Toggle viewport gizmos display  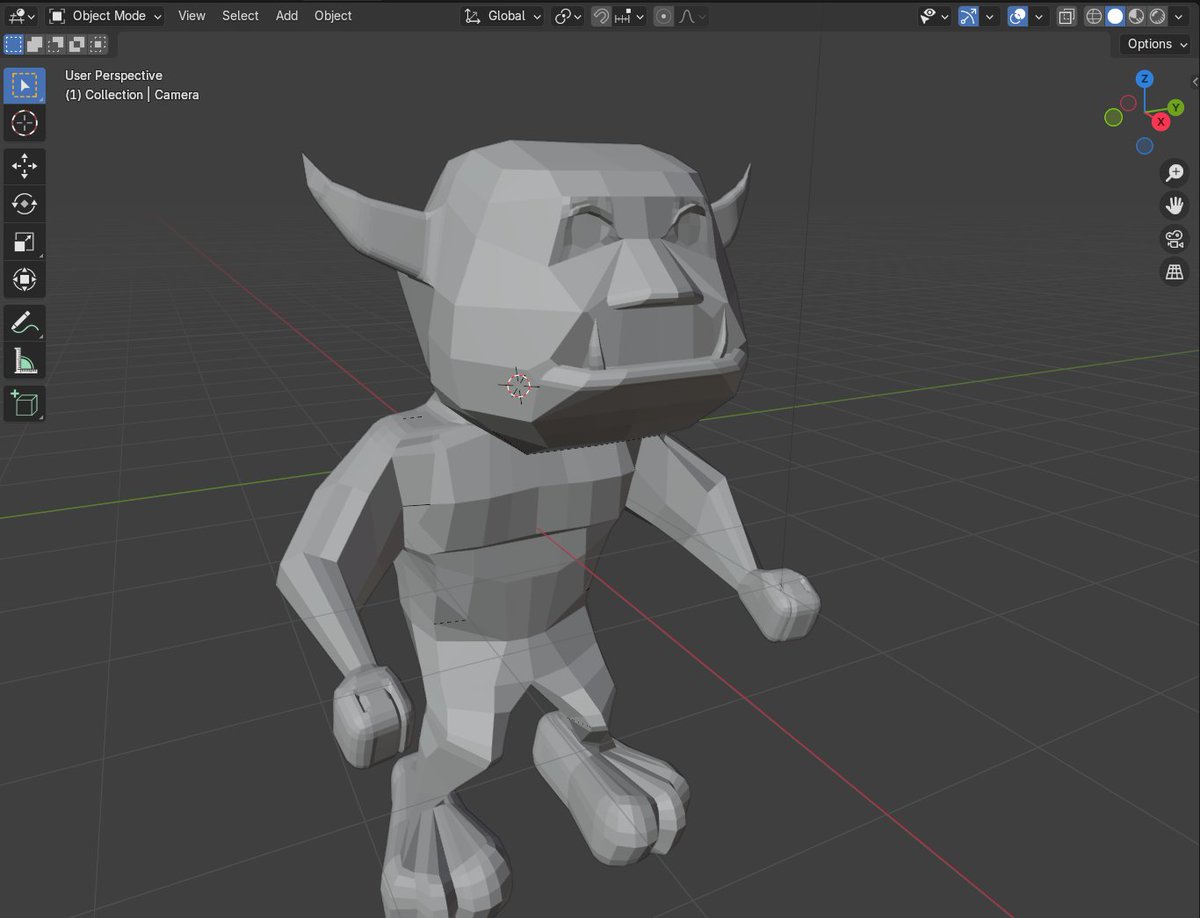click(968, 16)
